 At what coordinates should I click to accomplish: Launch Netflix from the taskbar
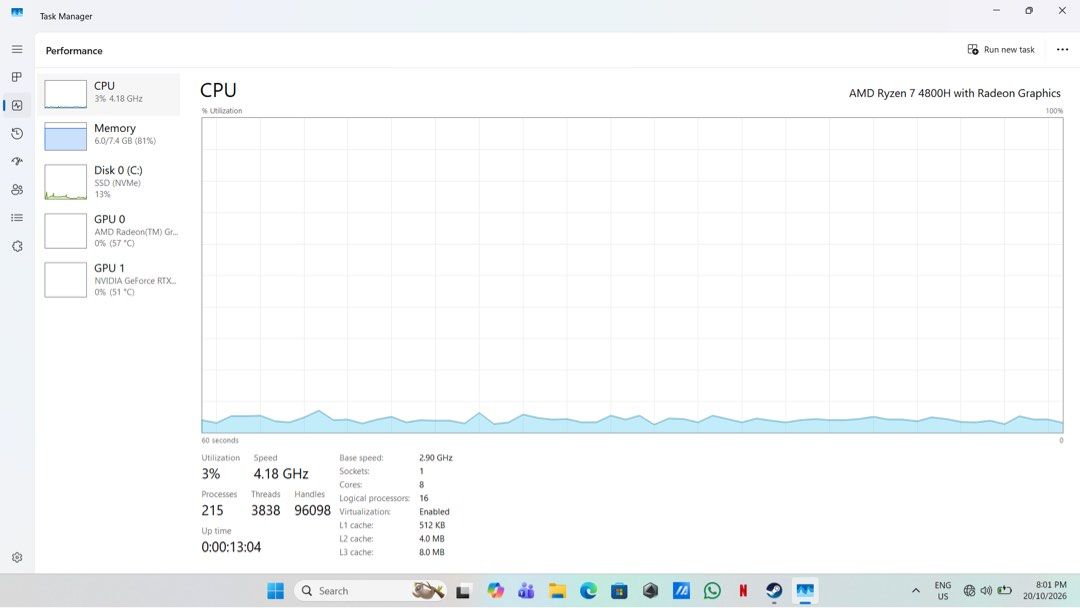point(743,591)
